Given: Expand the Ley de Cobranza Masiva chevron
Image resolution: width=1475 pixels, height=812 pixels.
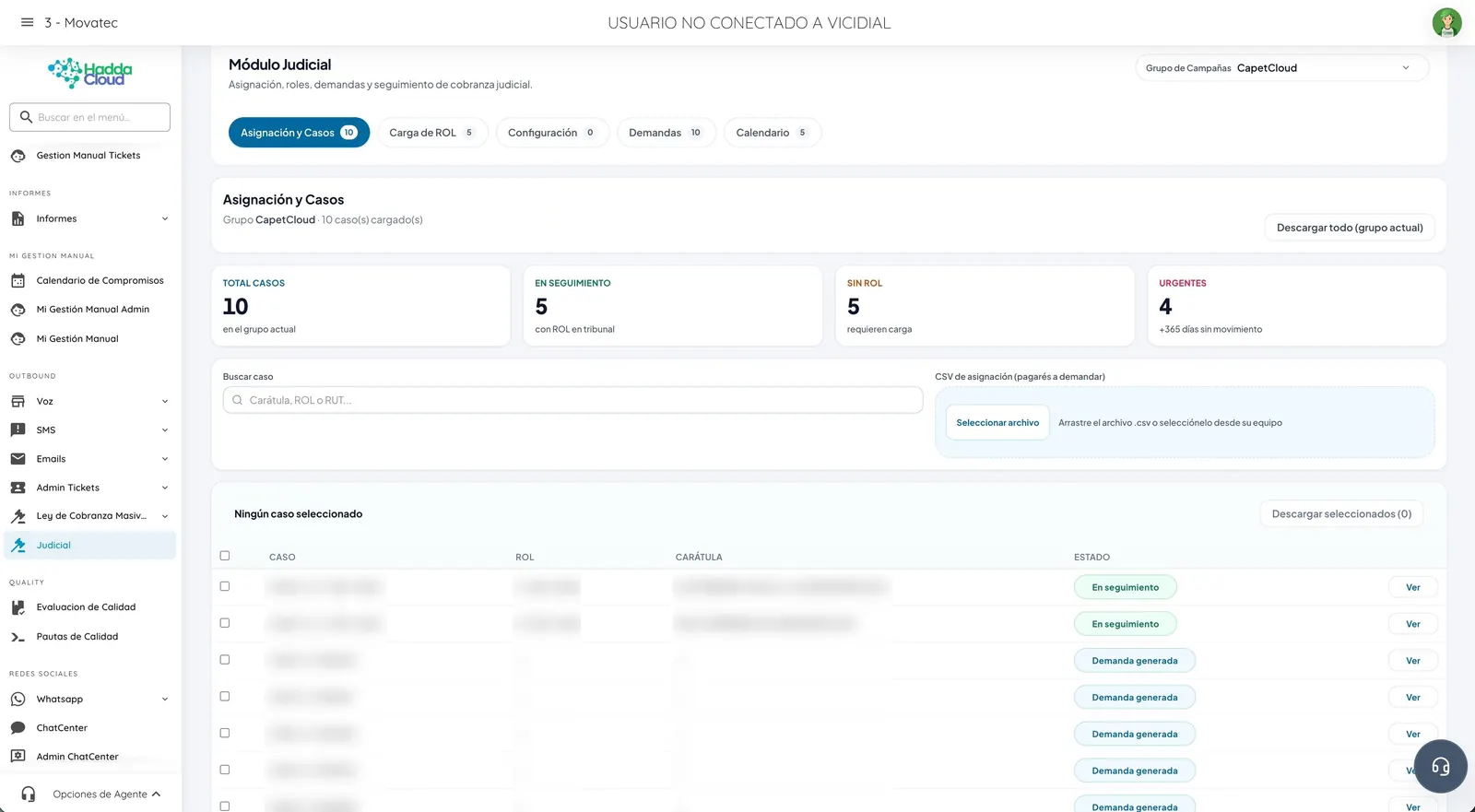Looking at the screenshot, I should (165, 516).
